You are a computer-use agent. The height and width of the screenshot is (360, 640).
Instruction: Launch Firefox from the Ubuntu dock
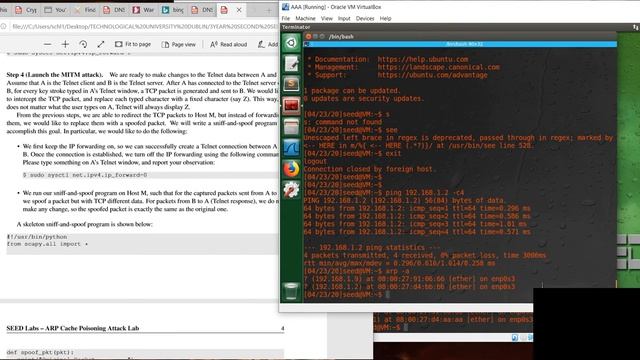coord(291,169)
